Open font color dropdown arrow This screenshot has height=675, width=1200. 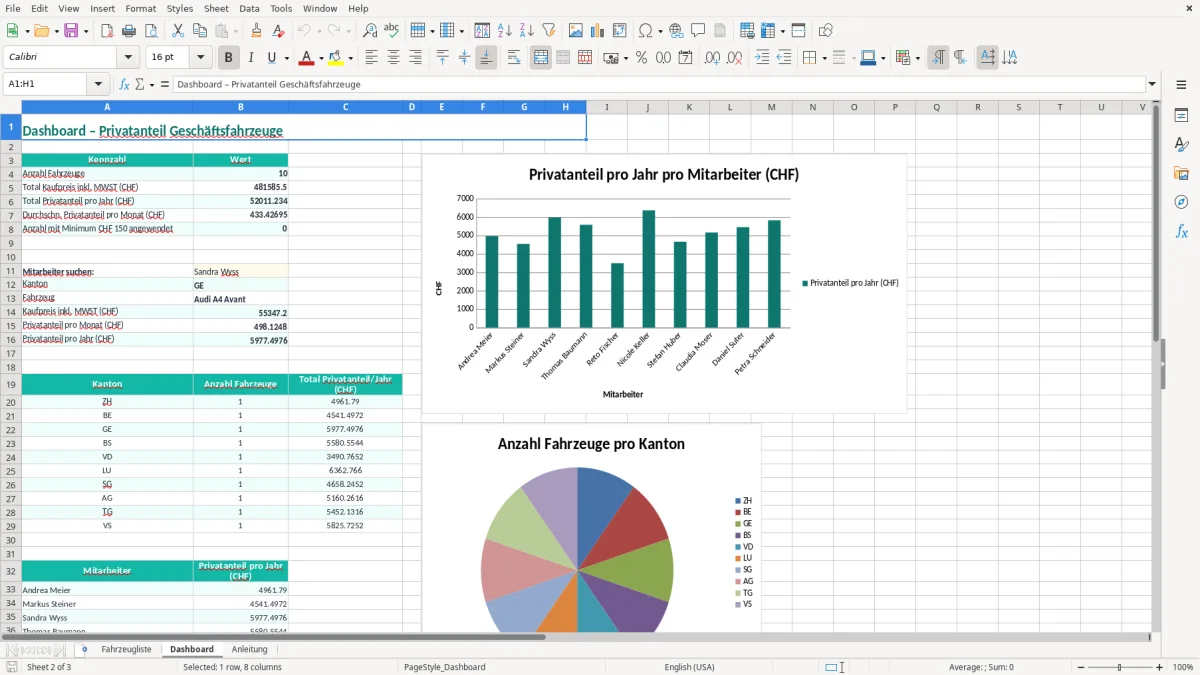322,58
